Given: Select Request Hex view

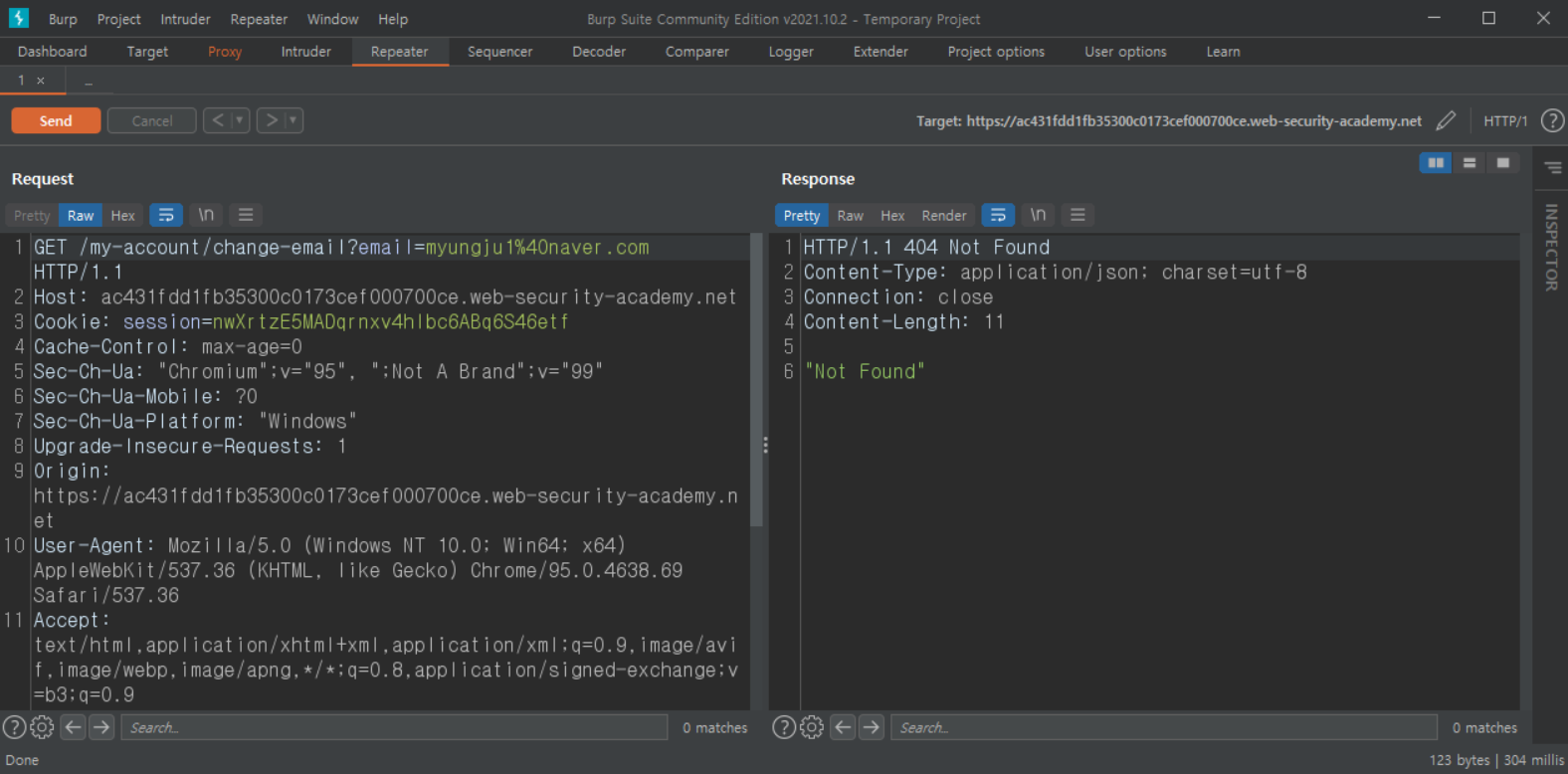Looking at the screenshot, I should (x=122, y=215).
